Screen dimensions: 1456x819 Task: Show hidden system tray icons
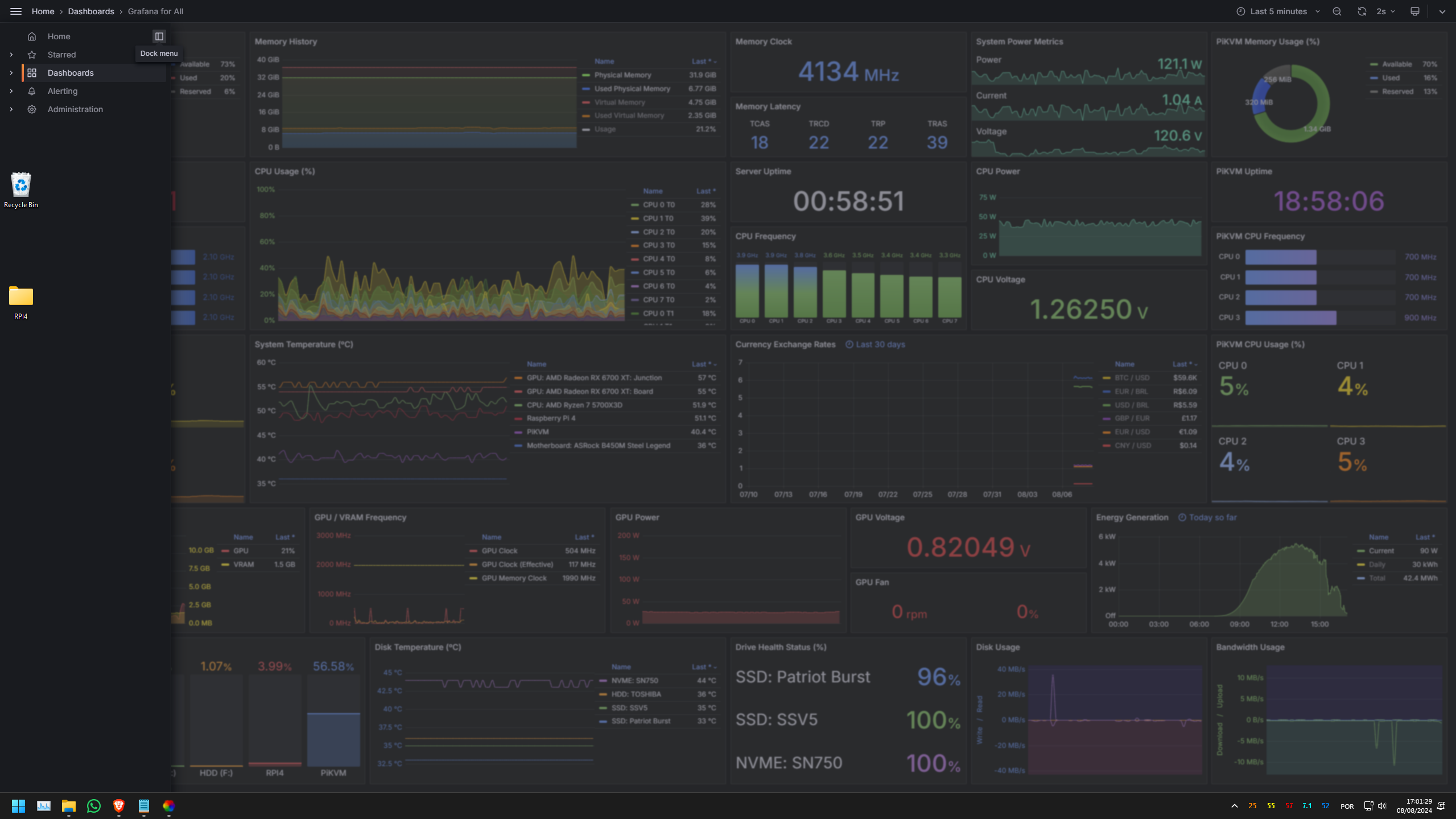[1235, 806]
